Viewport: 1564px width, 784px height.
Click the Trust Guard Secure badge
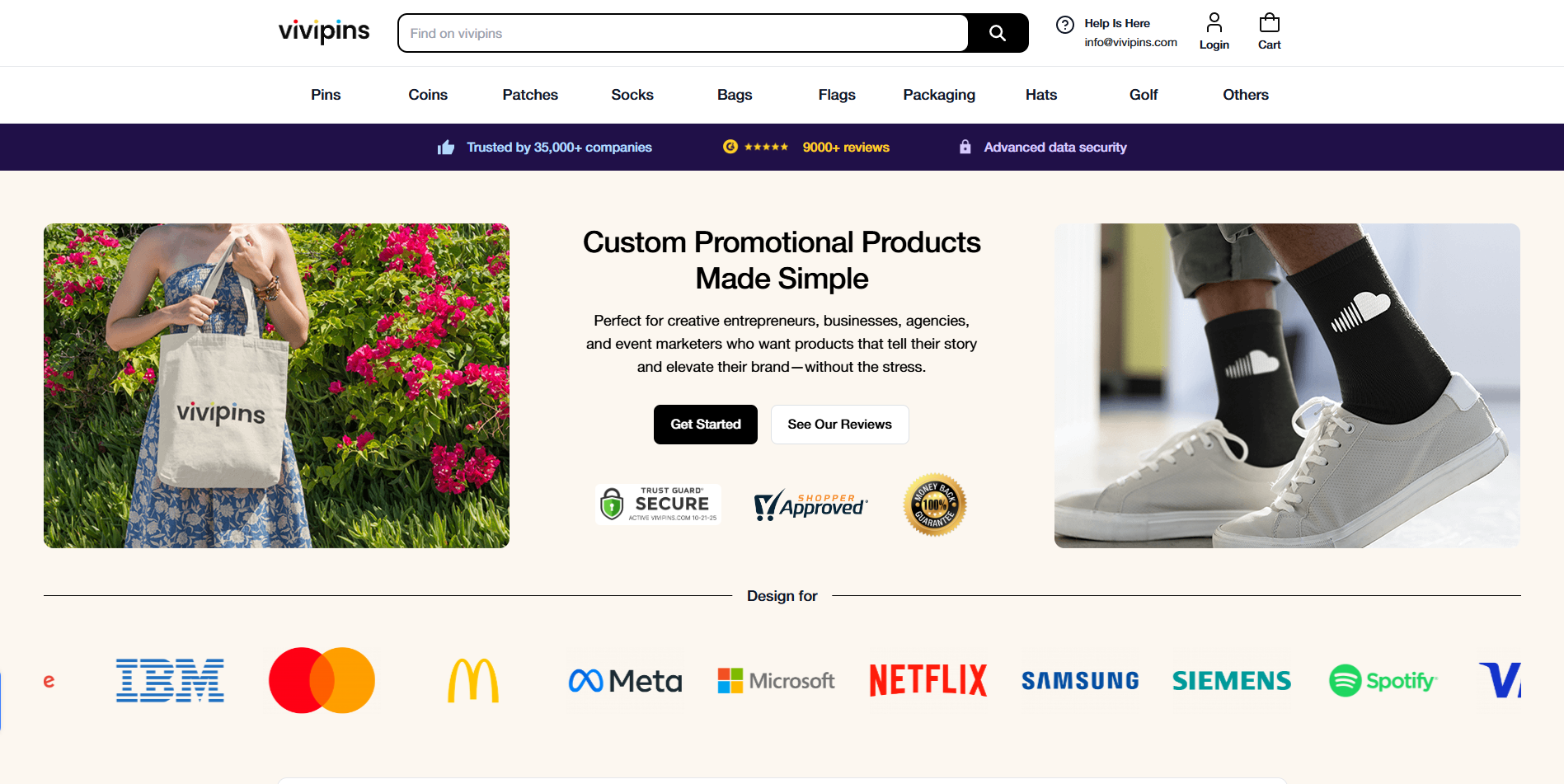[658, 504]
